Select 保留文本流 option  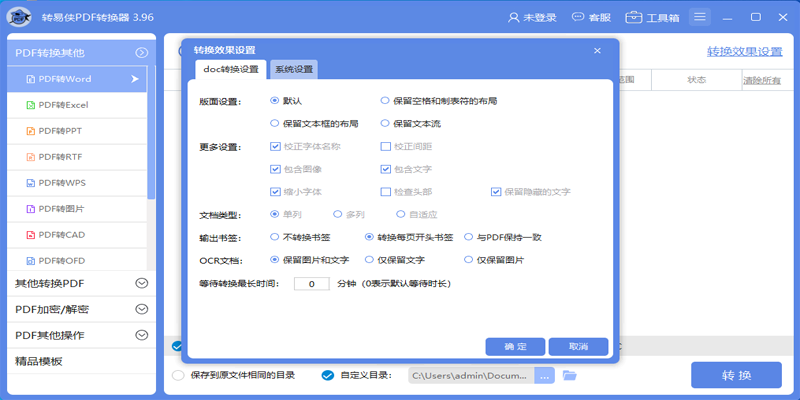[x=385, y=123]
